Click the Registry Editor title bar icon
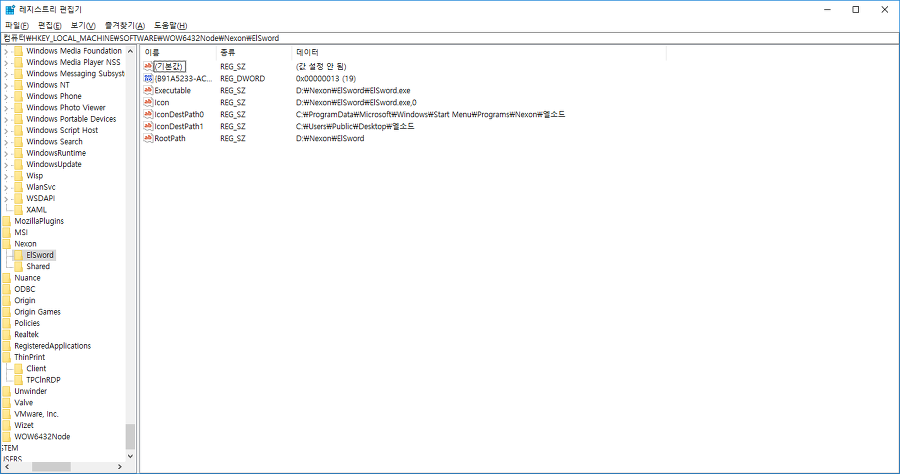Image resolution: width=900 pixels, height=474 pixels. 10,9
